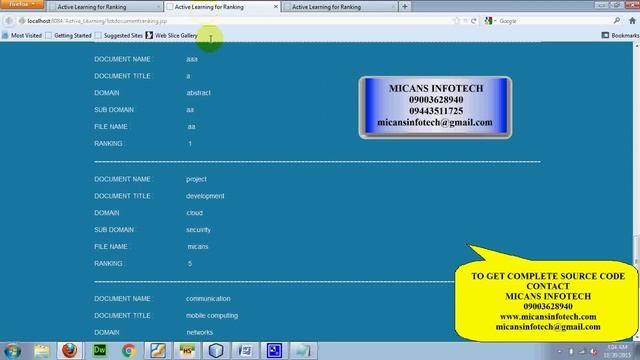
Task: Select the document title 'mobile computing'
Action: [x=212, y=316]
